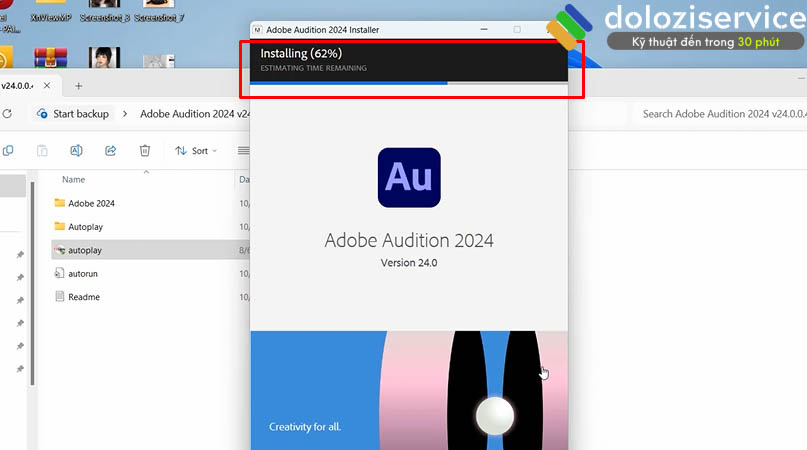Click the WinRAR books desktop icon
The image size is (807, 450).
tap(50, 58)
